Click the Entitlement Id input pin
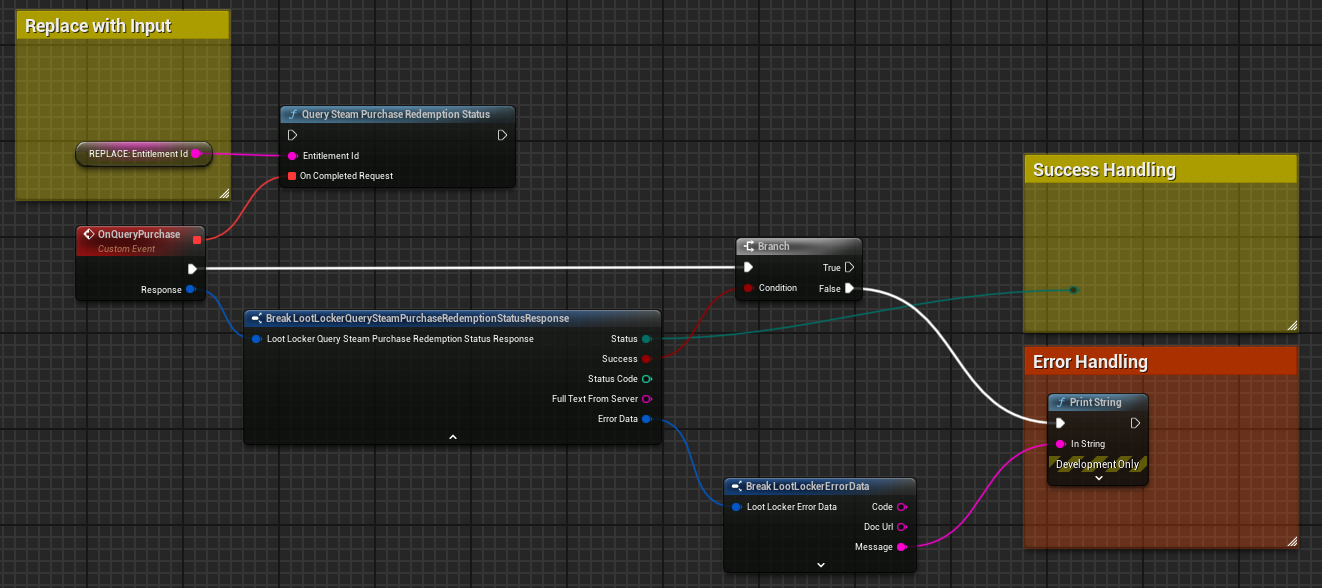 tap(292, 156)
